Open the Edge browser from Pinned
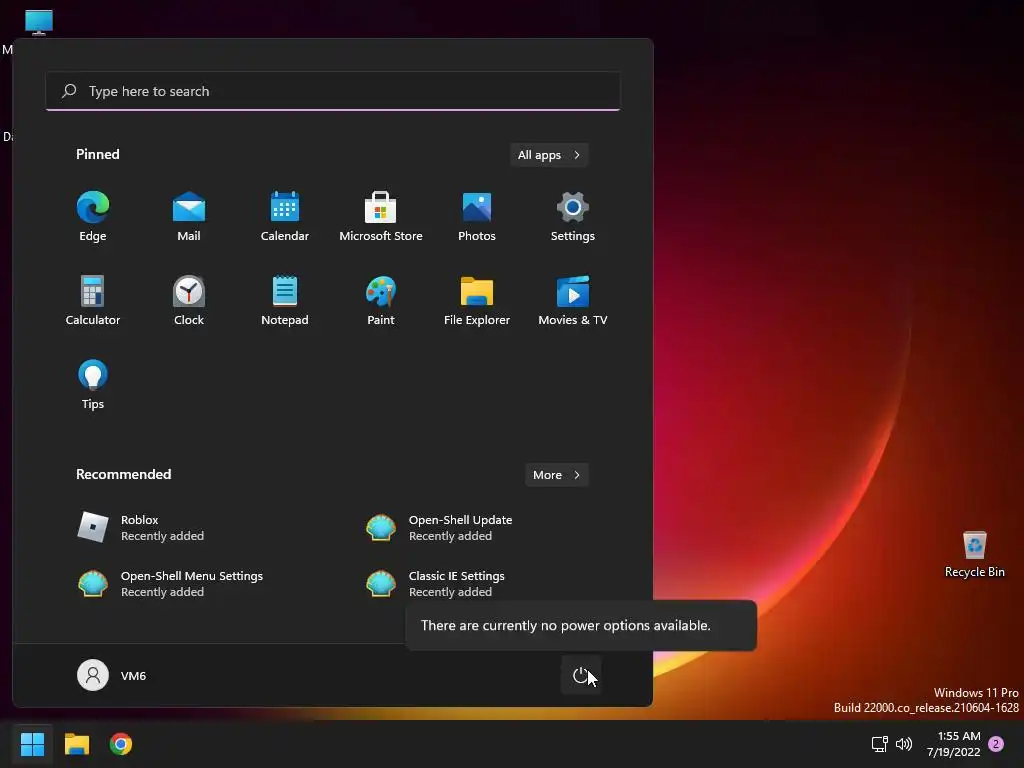Screen dimensions: 1024x768 click(x=93, y=216)
